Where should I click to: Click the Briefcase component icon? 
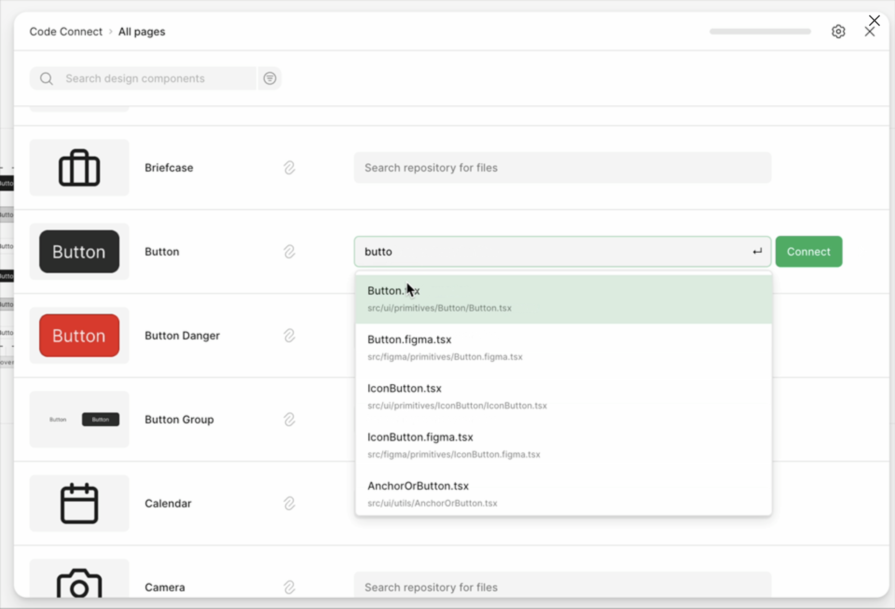79,167
